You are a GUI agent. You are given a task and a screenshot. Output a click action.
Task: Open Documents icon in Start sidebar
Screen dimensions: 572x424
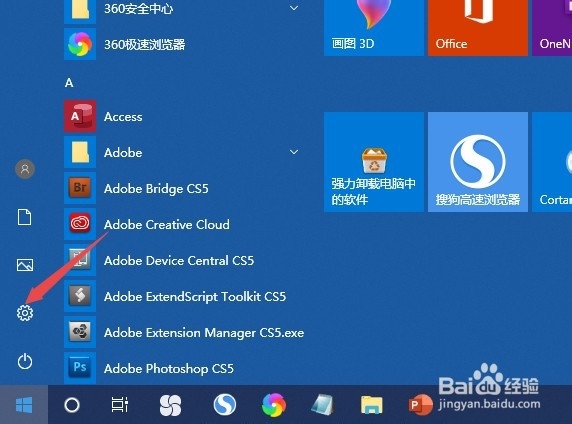click(25, 217)
